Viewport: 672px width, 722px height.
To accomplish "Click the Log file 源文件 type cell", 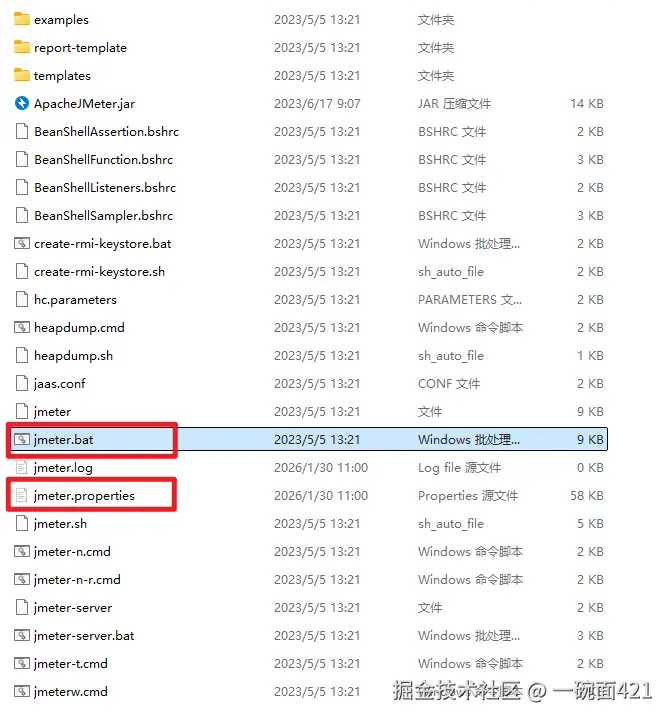I will pos(459,468).
